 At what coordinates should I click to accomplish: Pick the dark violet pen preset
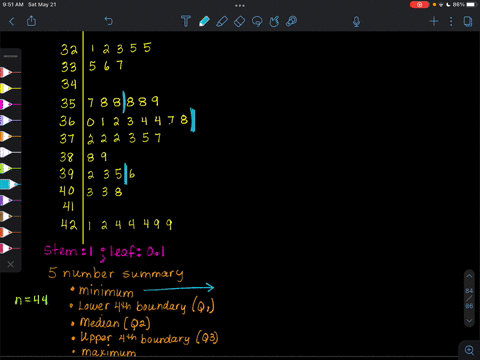10,200
